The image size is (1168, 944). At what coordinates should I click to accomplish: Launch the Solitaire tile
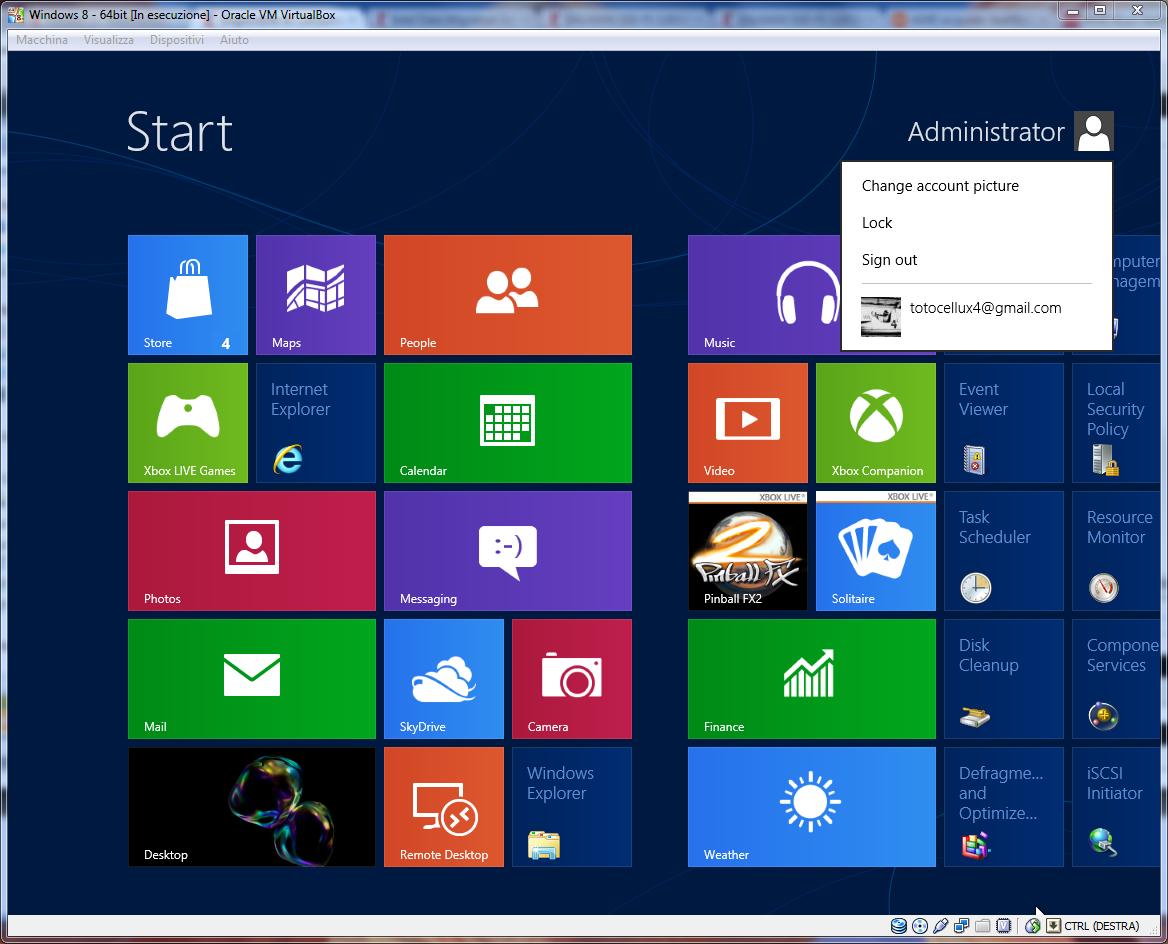876,551
